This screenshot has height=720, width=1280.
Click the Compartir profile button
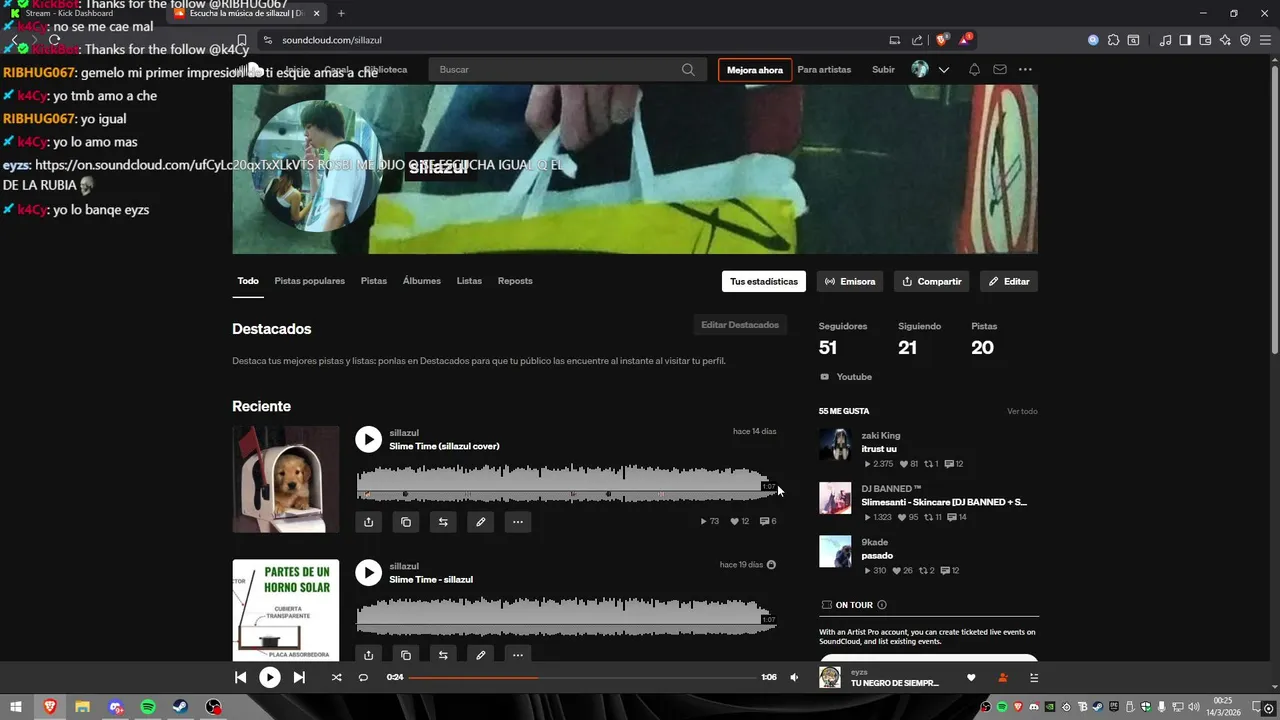click(x=932, y=281)
